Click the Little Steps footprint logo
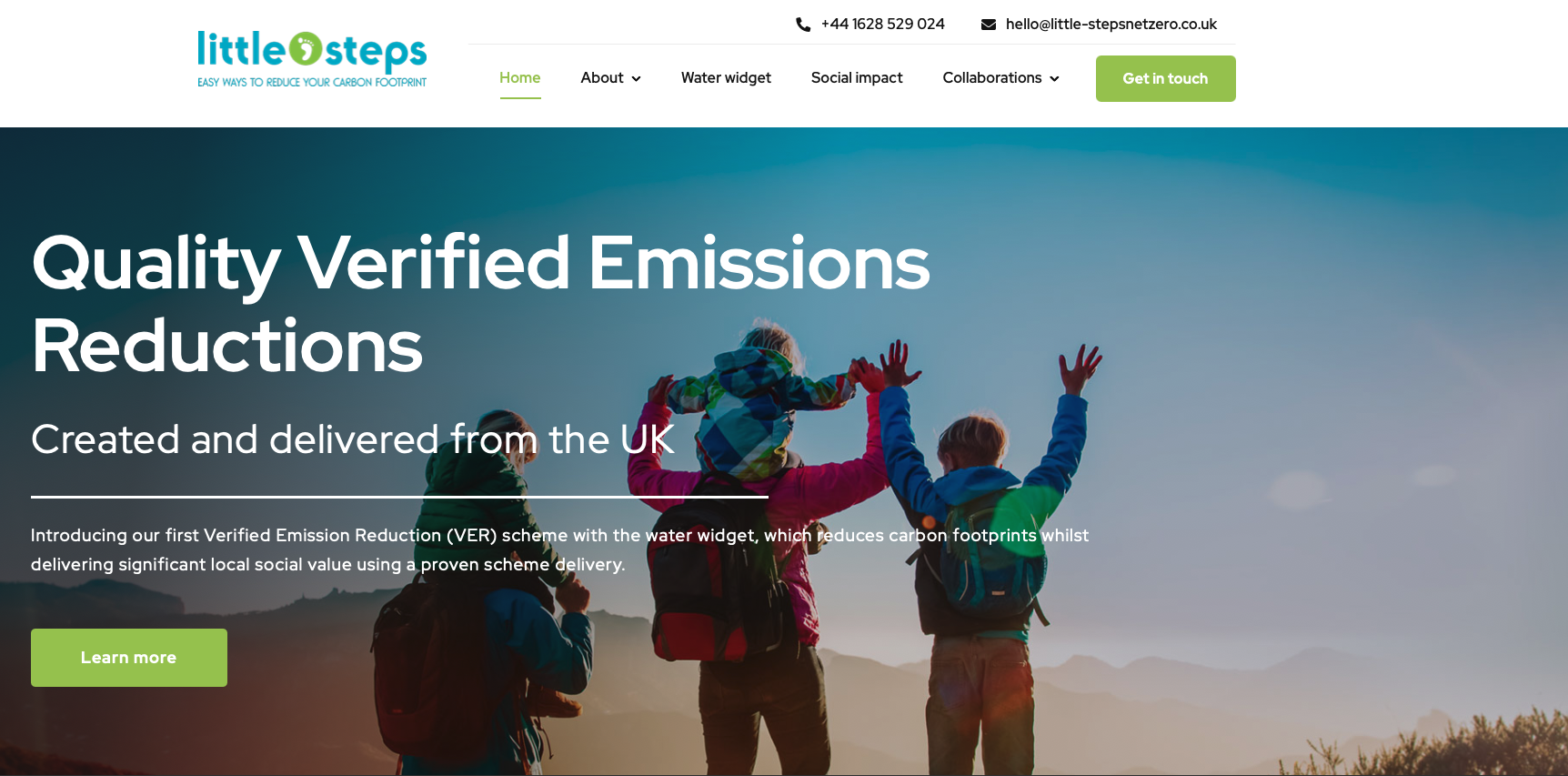 pyautogui.click(x=312, y=60)
